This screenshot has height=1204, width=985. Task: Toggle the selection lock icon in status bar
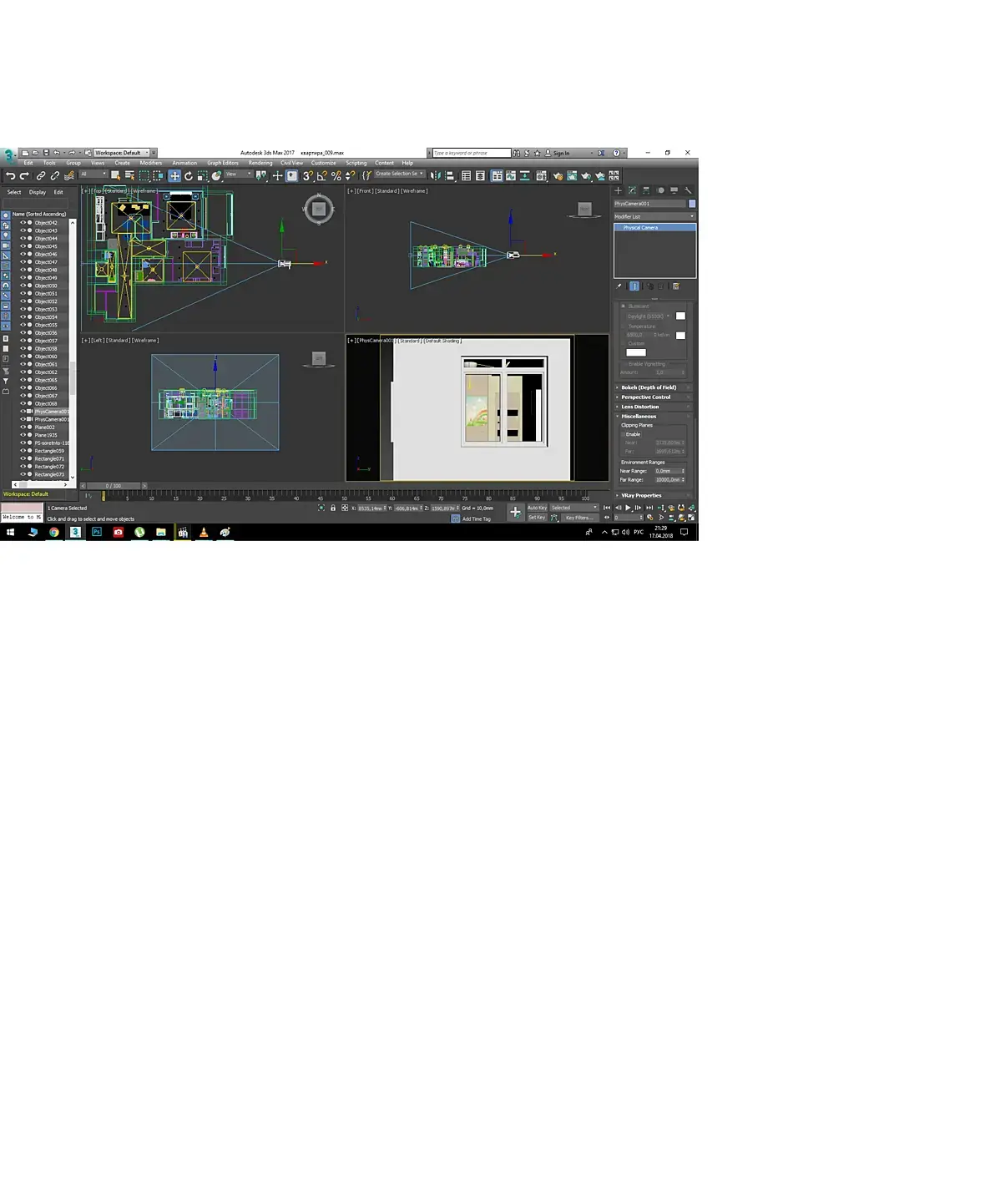(x=333, y=508)
